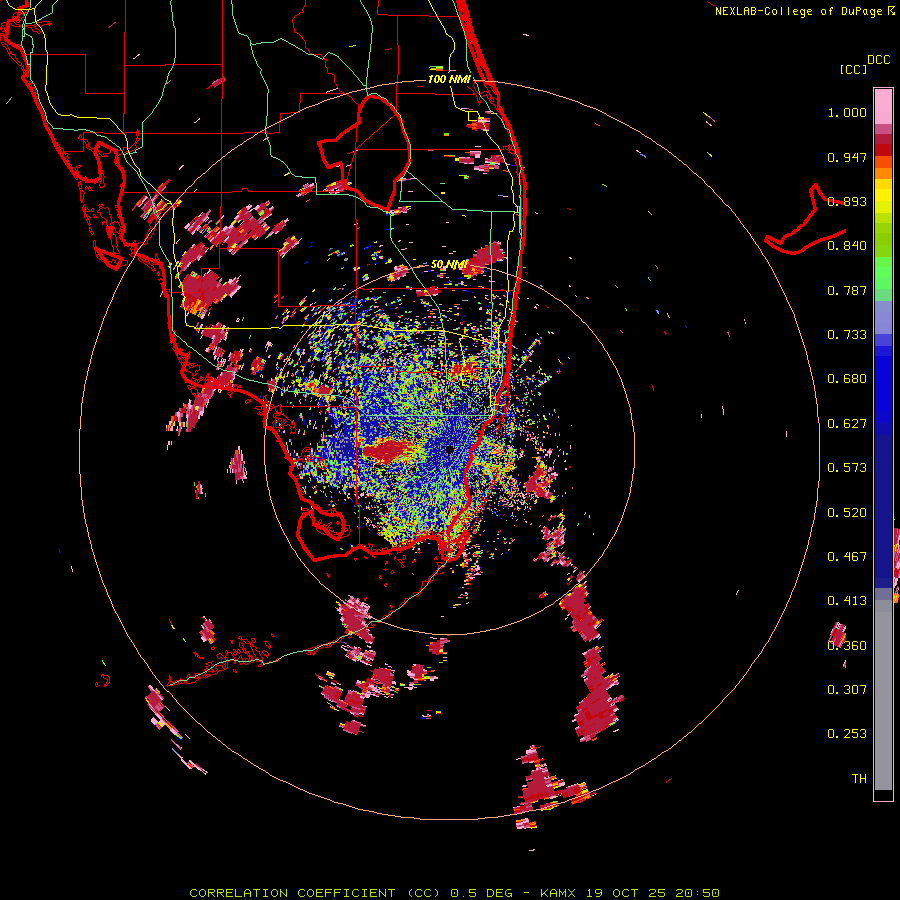Click the 20:50 timestamp
The width and height of the screenshot is (900, 900).
[x=697, y=893]
